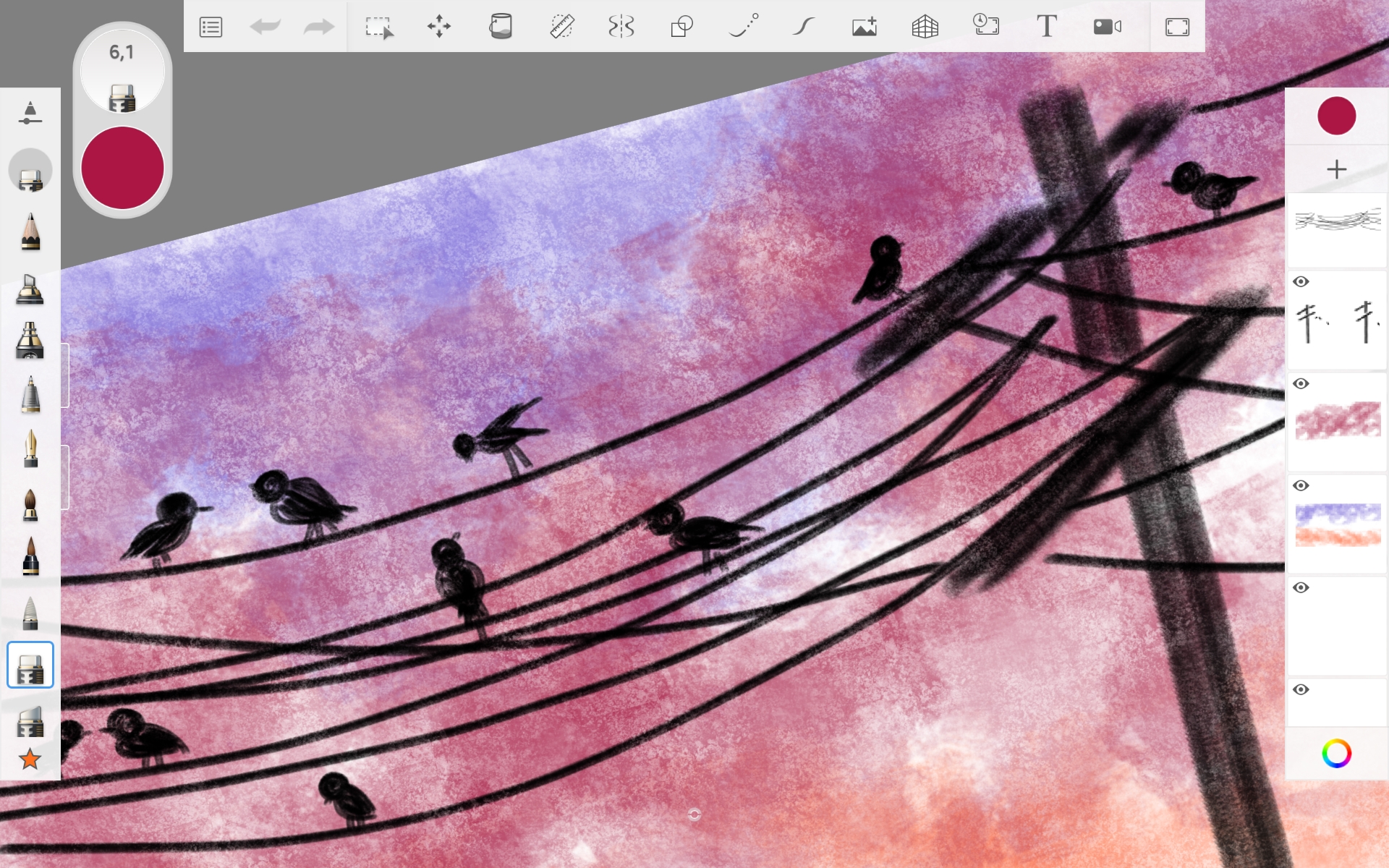Image resolution: width=1389 pixels, height=868 pixels.
Task: Select the Flood Fill bucket tool
Action: [x=500, y=27]
